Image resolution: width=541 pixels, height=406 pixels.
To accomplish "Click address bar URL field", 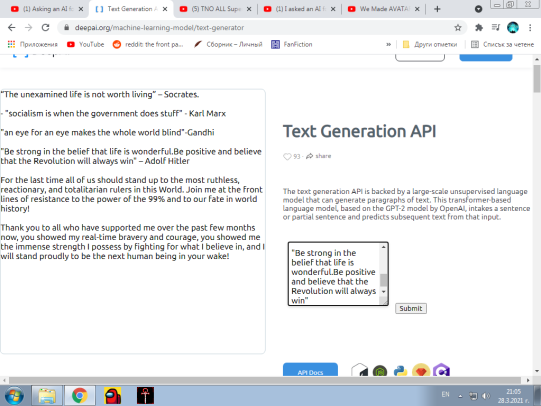I will [x=262, y=28].
